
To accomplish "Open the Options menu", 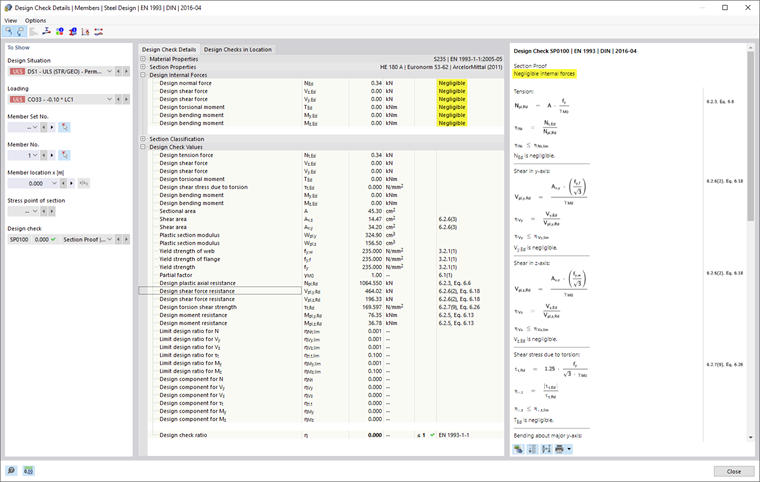I will tap(35, 20).
